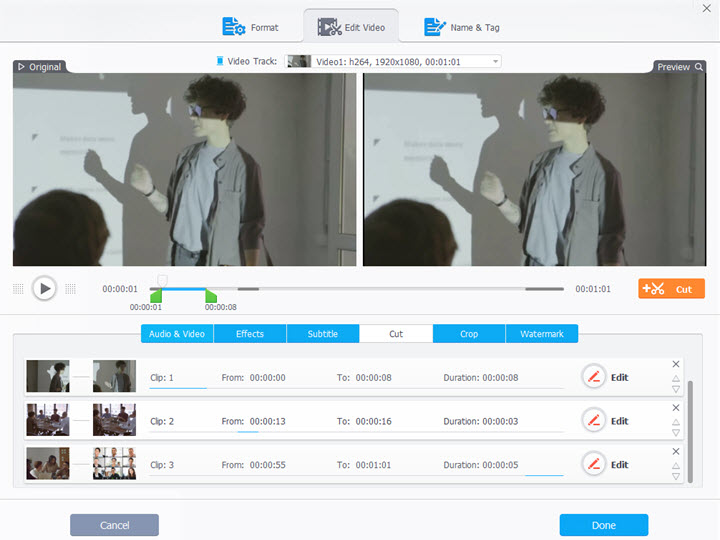Click the Video Track film icon
Screen dimensions: 720x540
[x=220, y=61]
